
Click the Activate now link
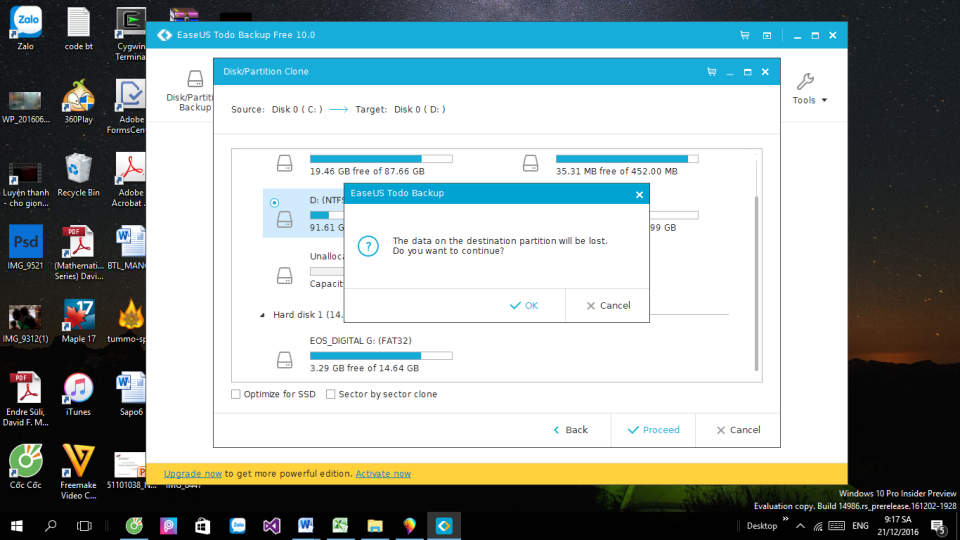pyautogui.click(x=383, y=474)
